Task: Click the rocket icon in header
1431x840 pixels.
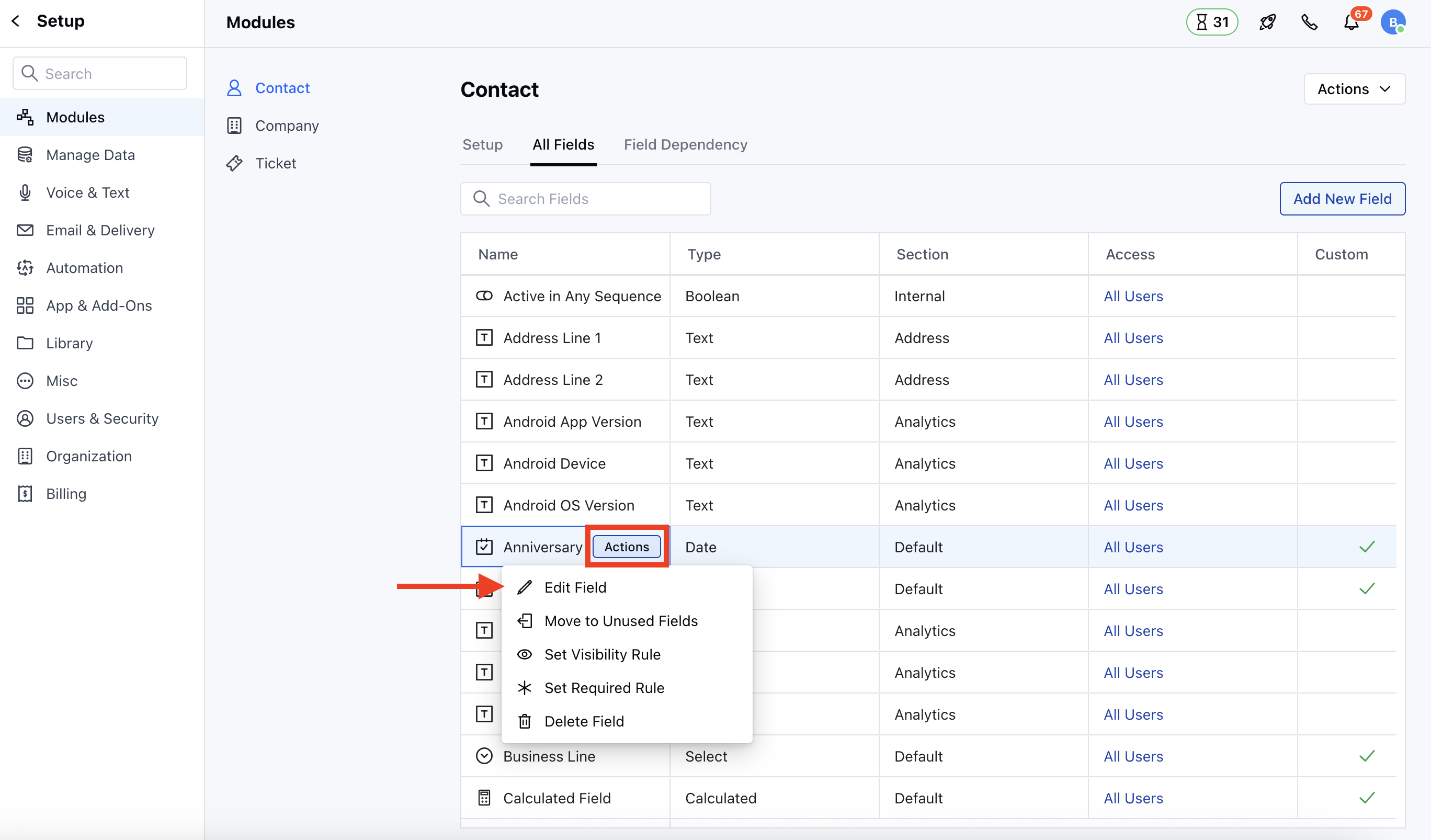Action: [x=1267, y=22]
